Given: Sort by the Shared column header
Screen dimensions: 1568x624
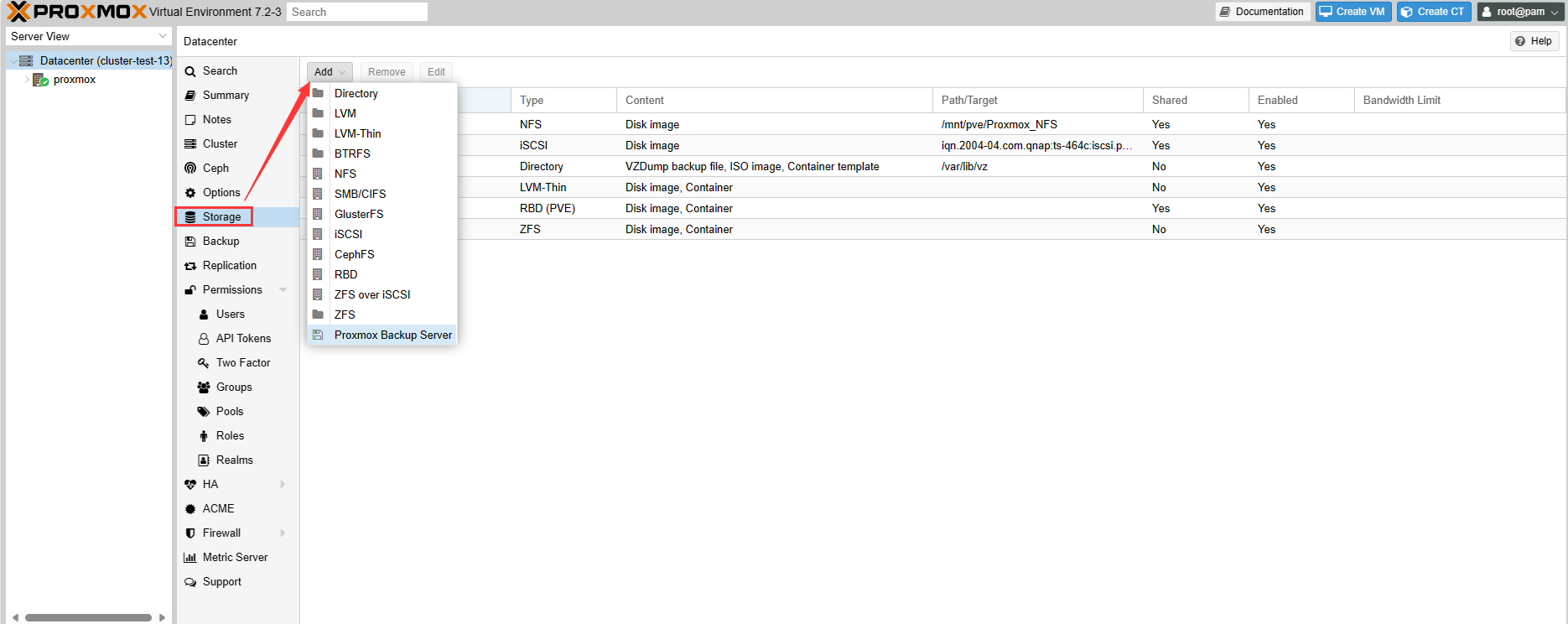Looking at the screenshot, I should click(x=1196, y=100).
